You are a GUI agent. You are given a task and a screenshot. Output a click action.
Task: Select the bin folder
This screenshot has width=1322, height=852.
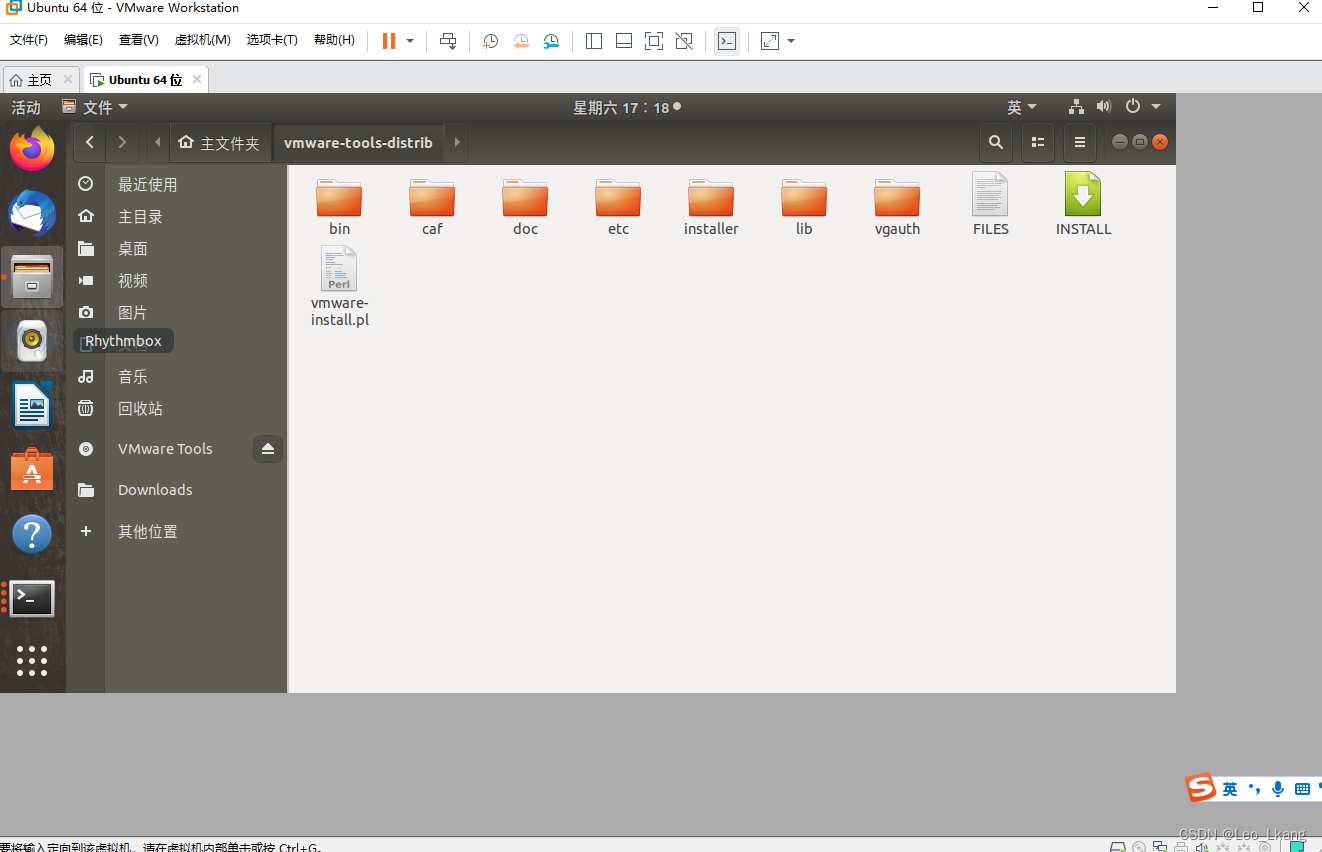coord(339,208)
